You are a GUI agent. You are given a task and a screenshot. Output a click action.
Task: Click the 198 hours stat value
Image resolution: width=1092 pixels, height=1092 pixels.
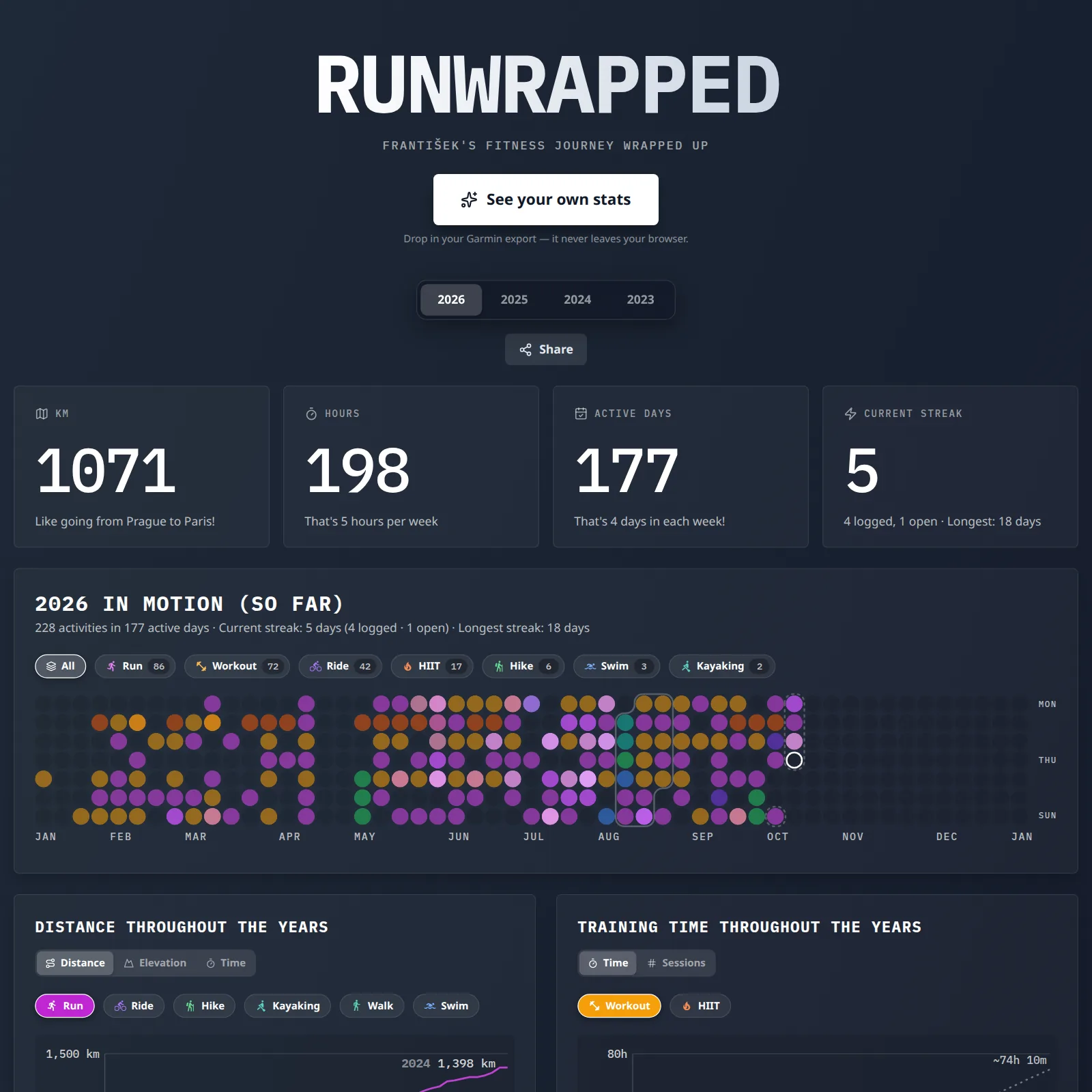click(x=358, y=470)
